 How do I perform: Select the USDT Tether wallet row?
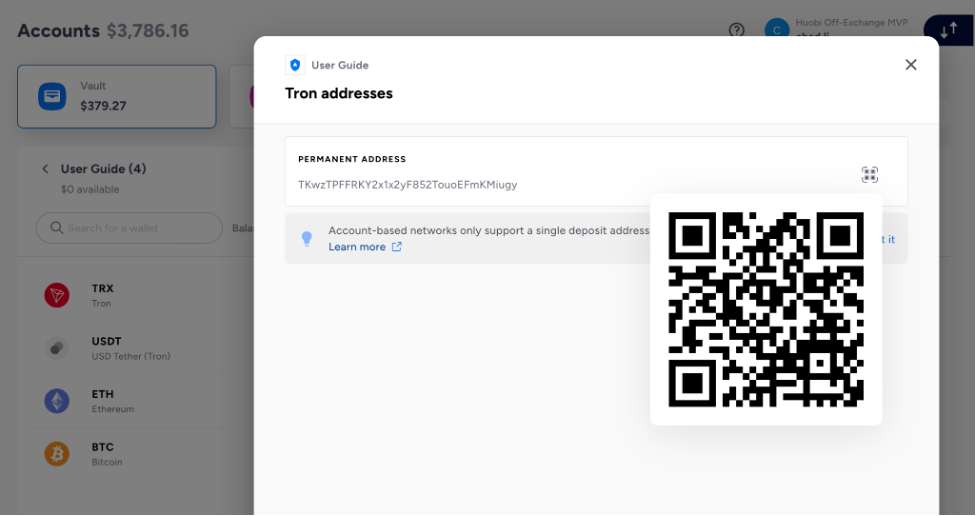[130, 348]
